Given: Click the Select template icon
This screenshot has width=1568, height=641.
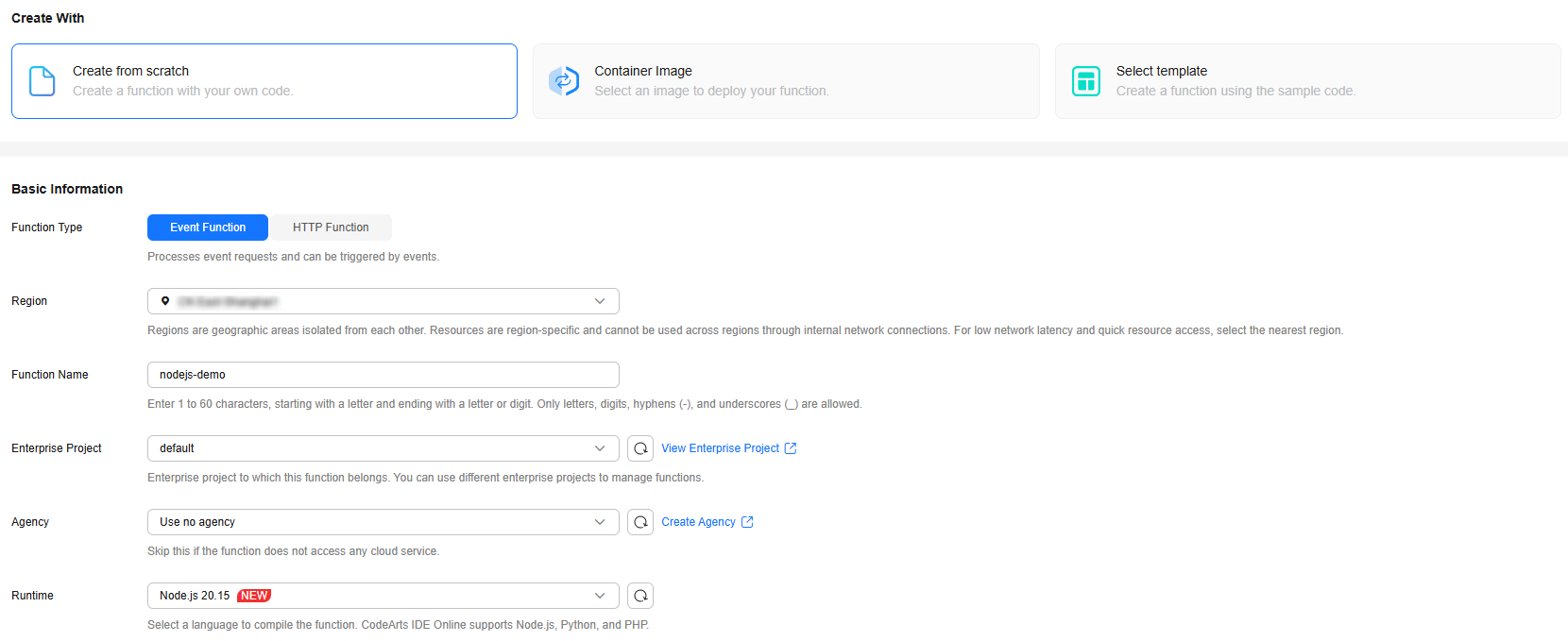Looking at the screenshot, I should [1086, 81].
